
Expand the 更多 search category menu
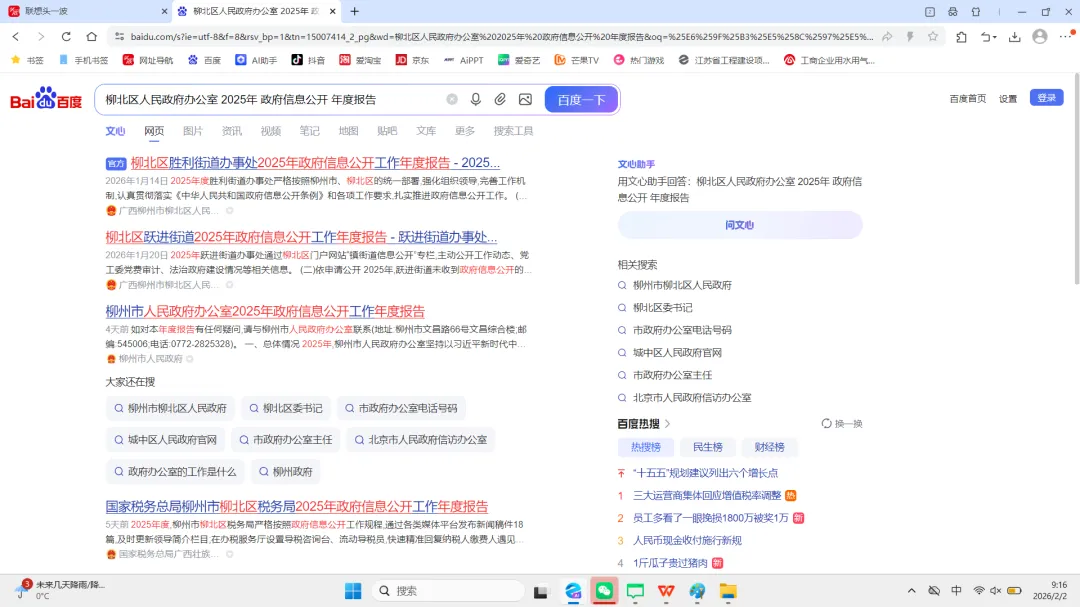pyautogui.click(x=465, y=131)
